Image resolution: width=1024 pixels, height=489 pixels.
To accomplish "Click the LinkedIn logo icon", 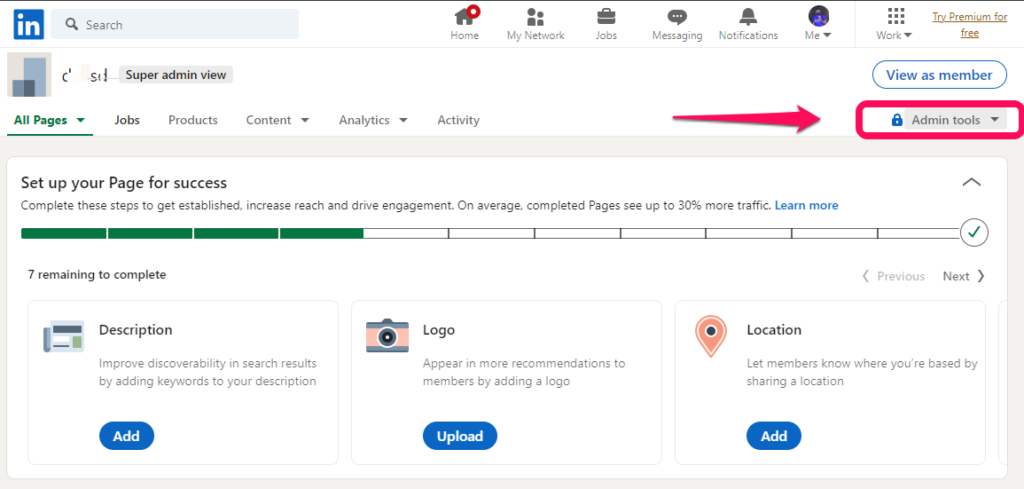I will click(29, 24).
